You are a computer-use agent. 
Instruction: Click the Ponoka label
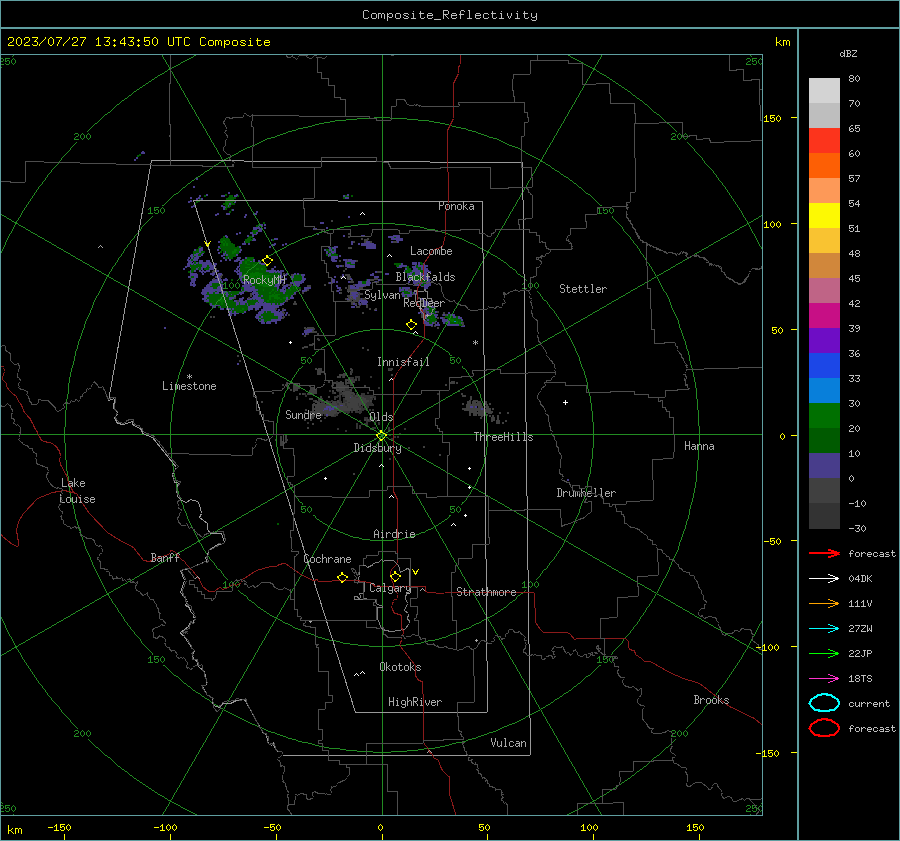click(x=456, y=206)
